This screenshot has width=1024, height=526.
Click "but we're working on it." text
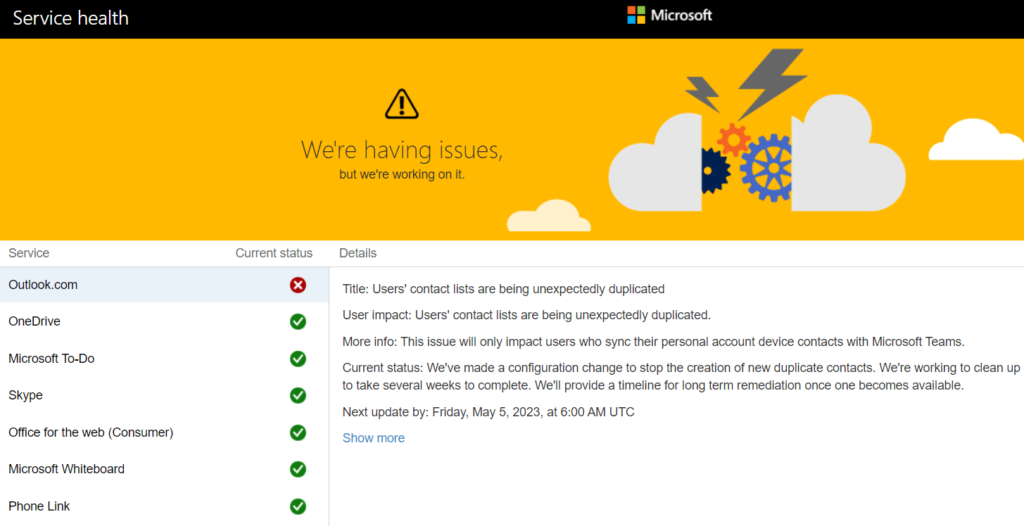tap(402, 175)
